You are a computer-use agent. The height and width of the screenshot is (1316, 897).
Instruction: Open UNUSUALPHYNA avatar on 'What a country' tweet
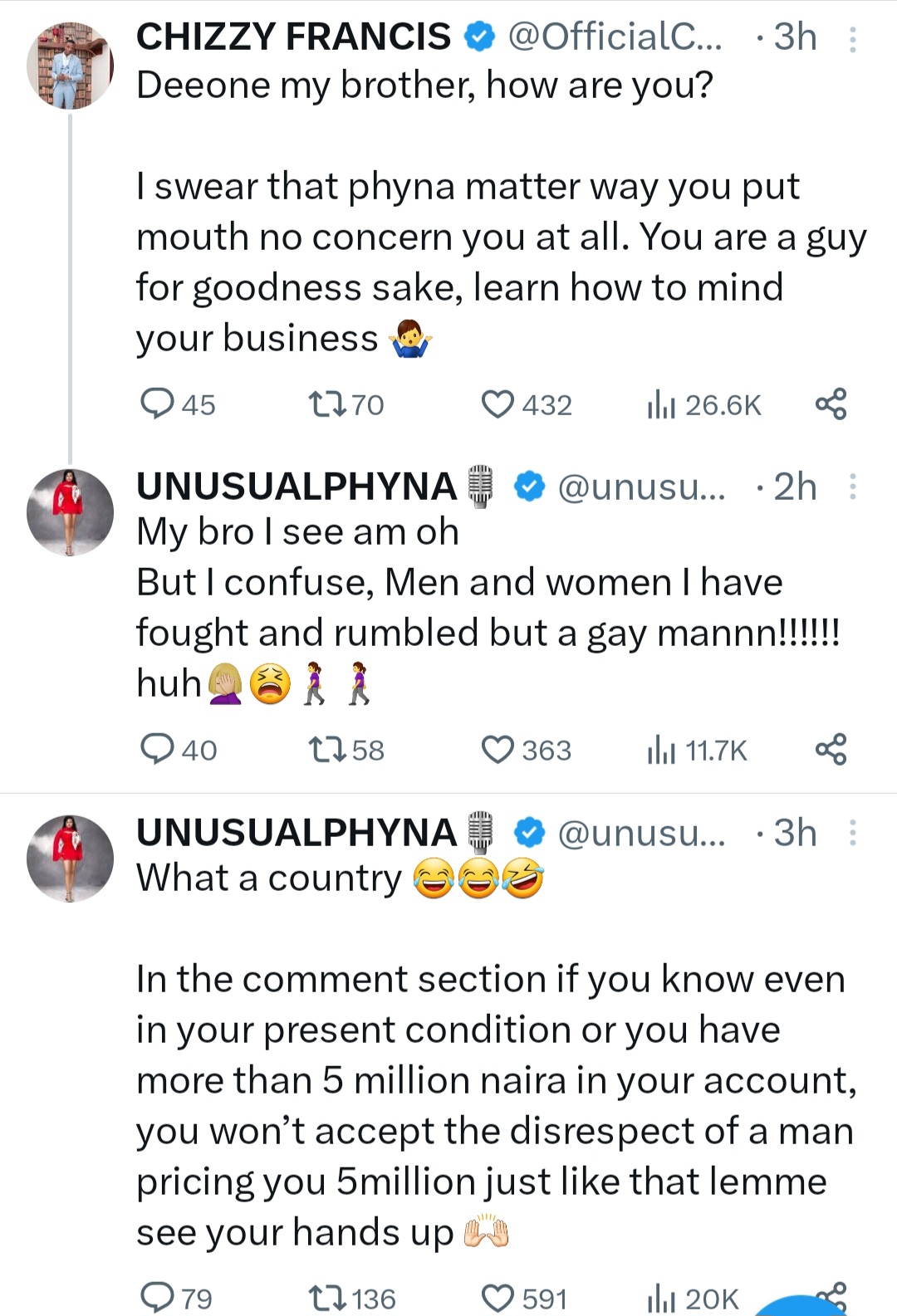[x=70, y=859]
